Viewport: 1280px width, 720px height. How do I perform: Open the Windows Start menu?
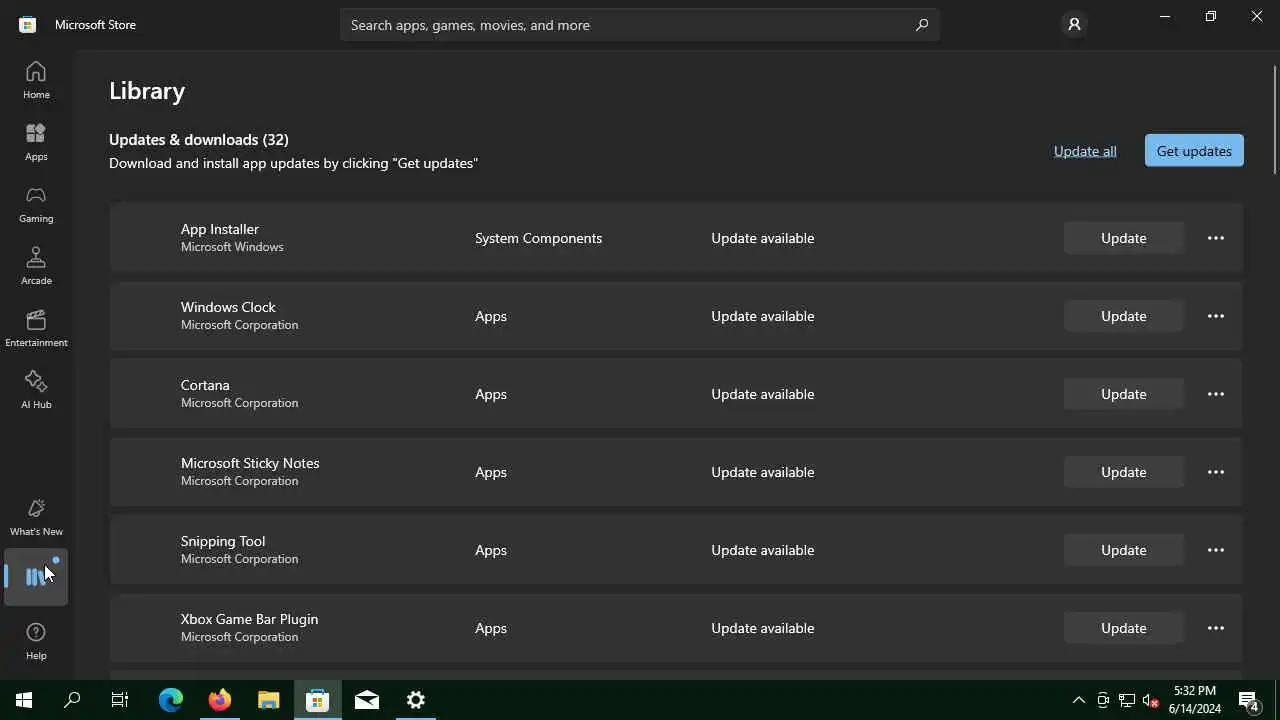[x=24, y=700]
